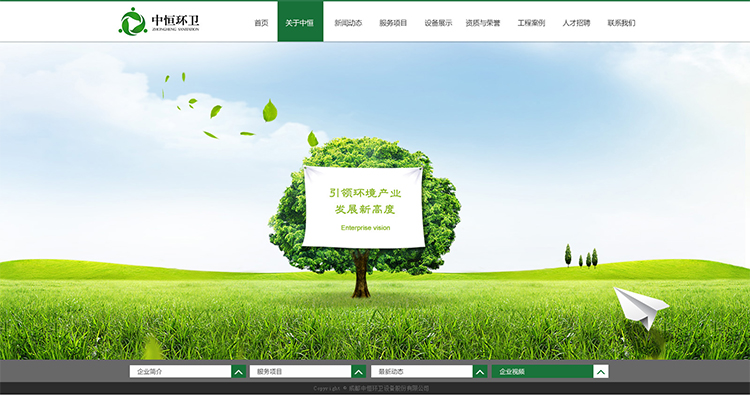Open 设备展示 in the navigation bar
This screenshot has width=750, height=395.
tap(438, 23)
